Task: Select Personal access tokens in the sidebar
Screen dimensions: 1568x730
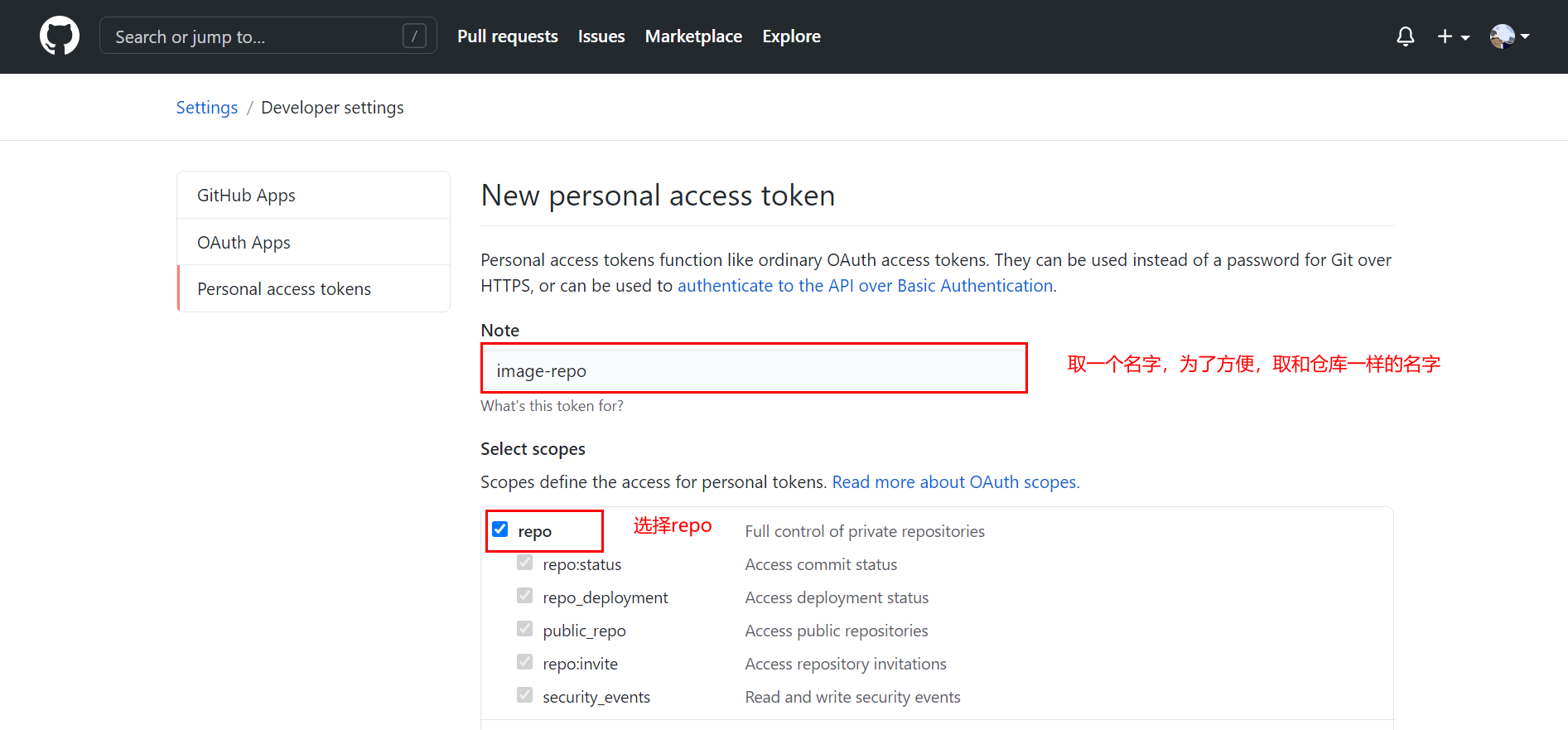Action: tap(314, 288)
